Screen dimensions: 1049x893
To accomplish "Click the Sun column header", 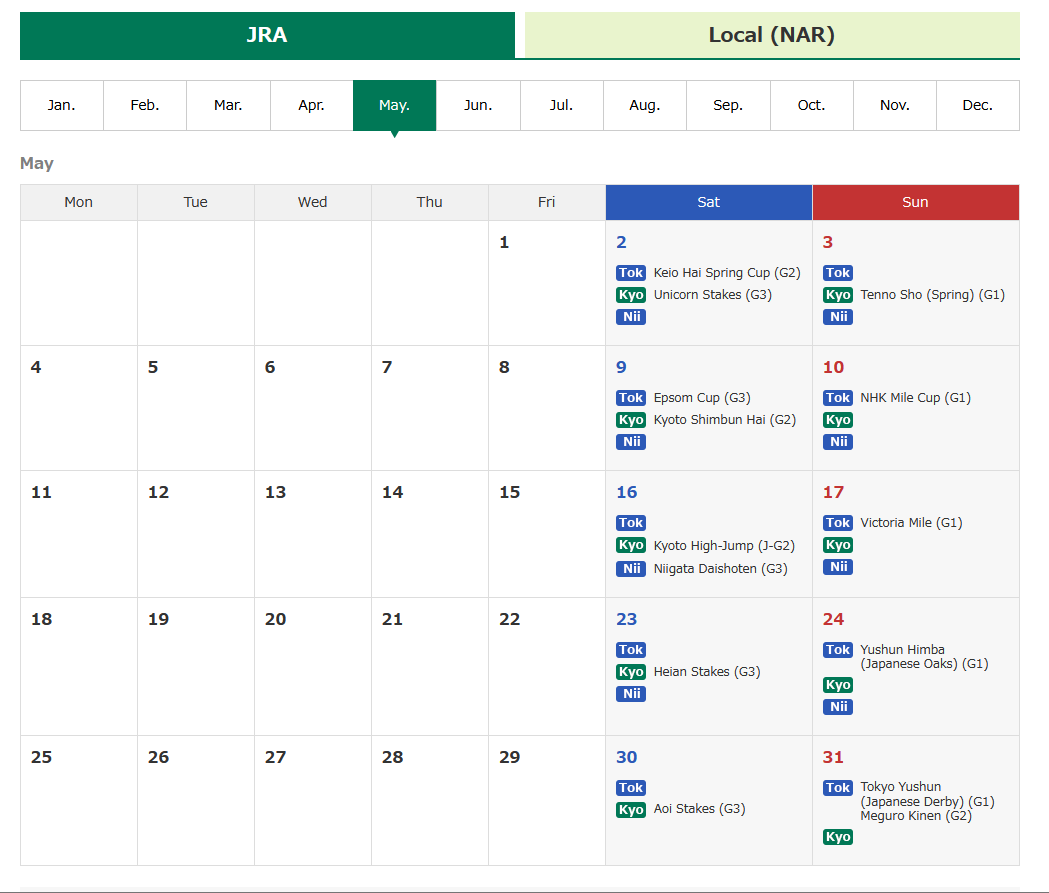I will click(915, 203).
